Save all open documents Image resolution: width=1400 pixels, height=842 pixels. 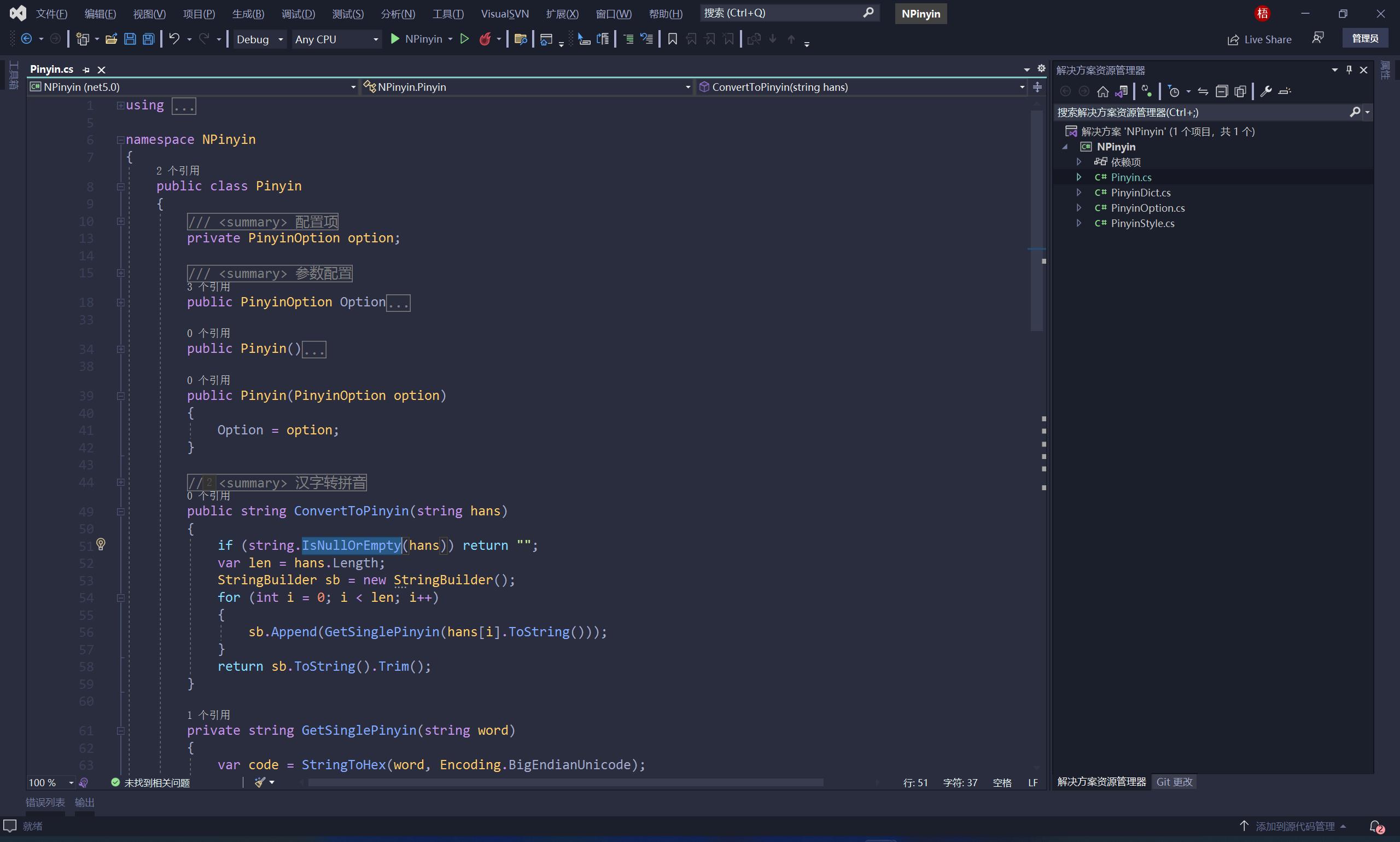pos(148,39)
